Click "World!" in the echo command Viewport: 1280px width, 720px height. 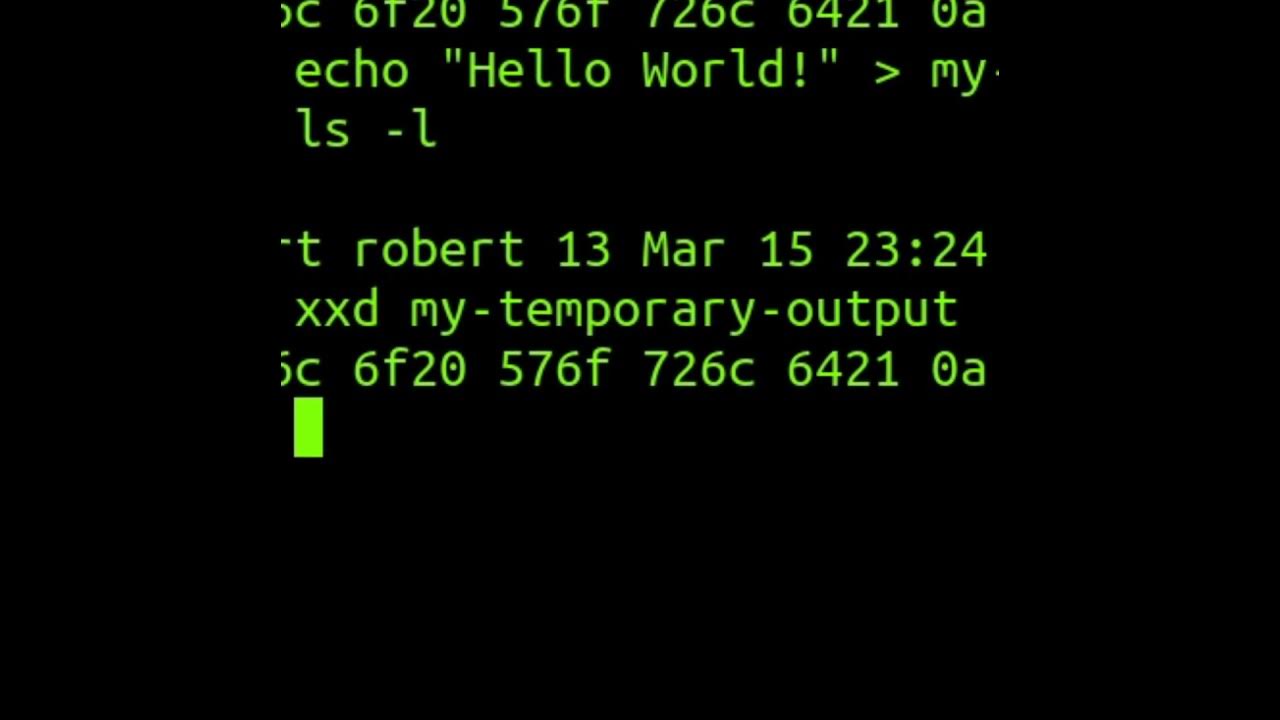pyautogui.click(x=728, y=72)
